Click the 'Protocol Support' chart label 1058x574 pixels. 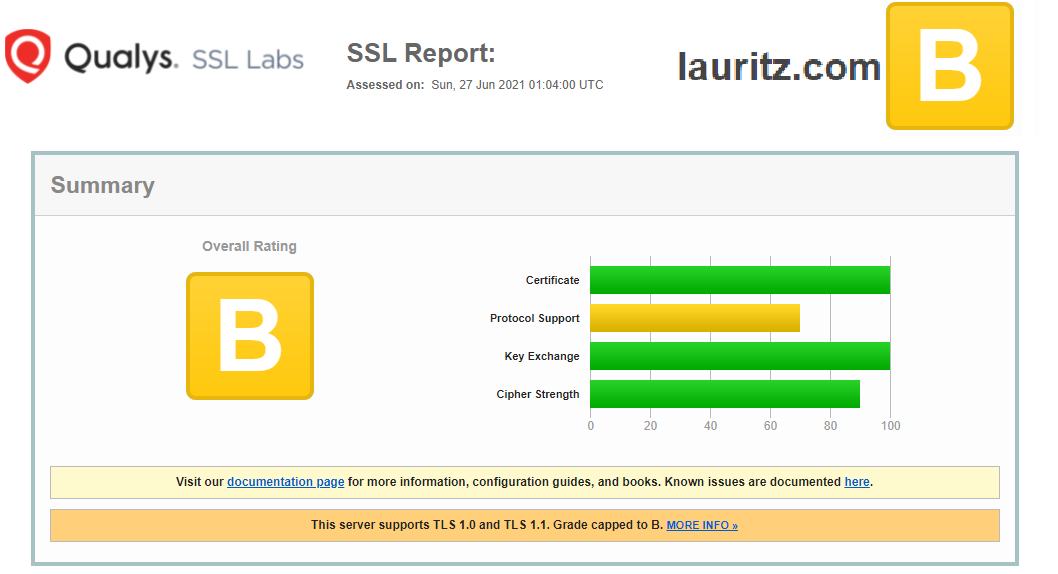click(x=534, y=318)
